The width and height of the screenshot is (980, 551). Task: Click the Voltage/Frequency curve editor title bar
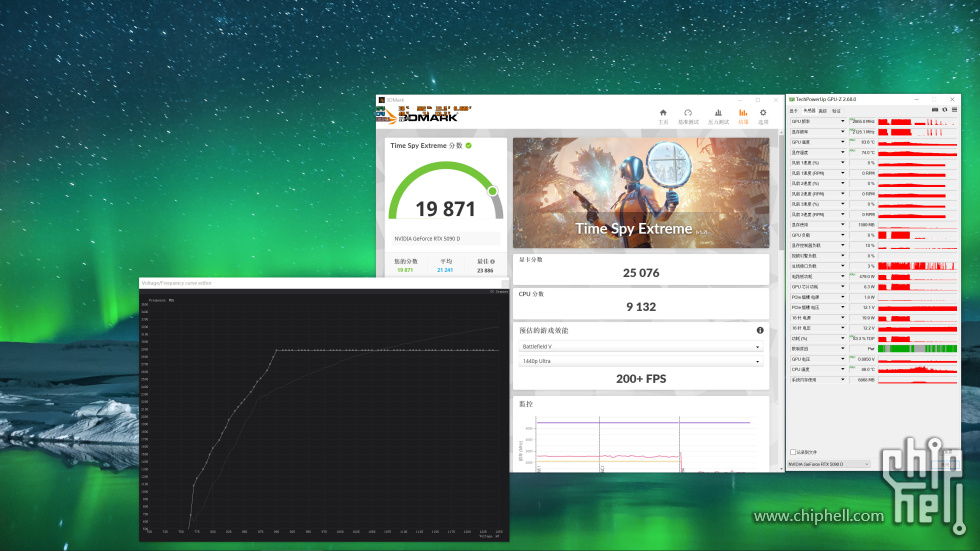pos(324,283)
